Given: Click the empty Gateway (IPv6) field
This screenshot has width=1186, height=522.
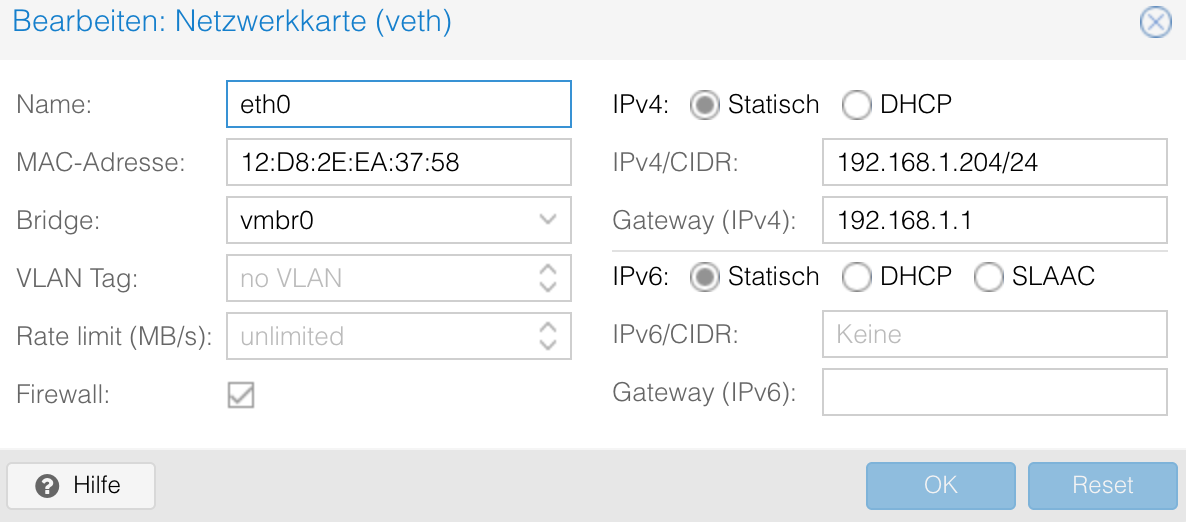Looking at the screenshot, I should [x=994, y=392].
